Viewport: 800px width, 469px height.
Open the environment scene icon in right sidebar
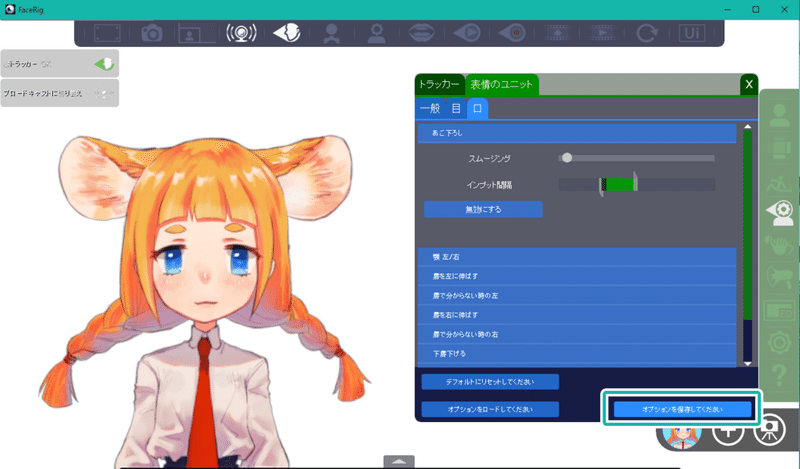coord(779,182)
